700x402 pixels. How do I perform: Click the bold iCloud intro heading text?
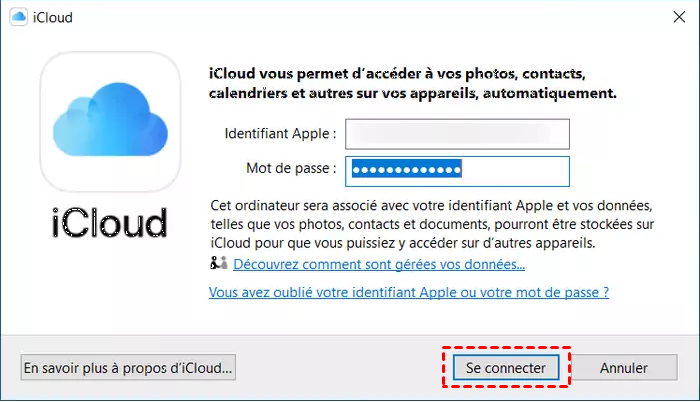tap(412, 84)
